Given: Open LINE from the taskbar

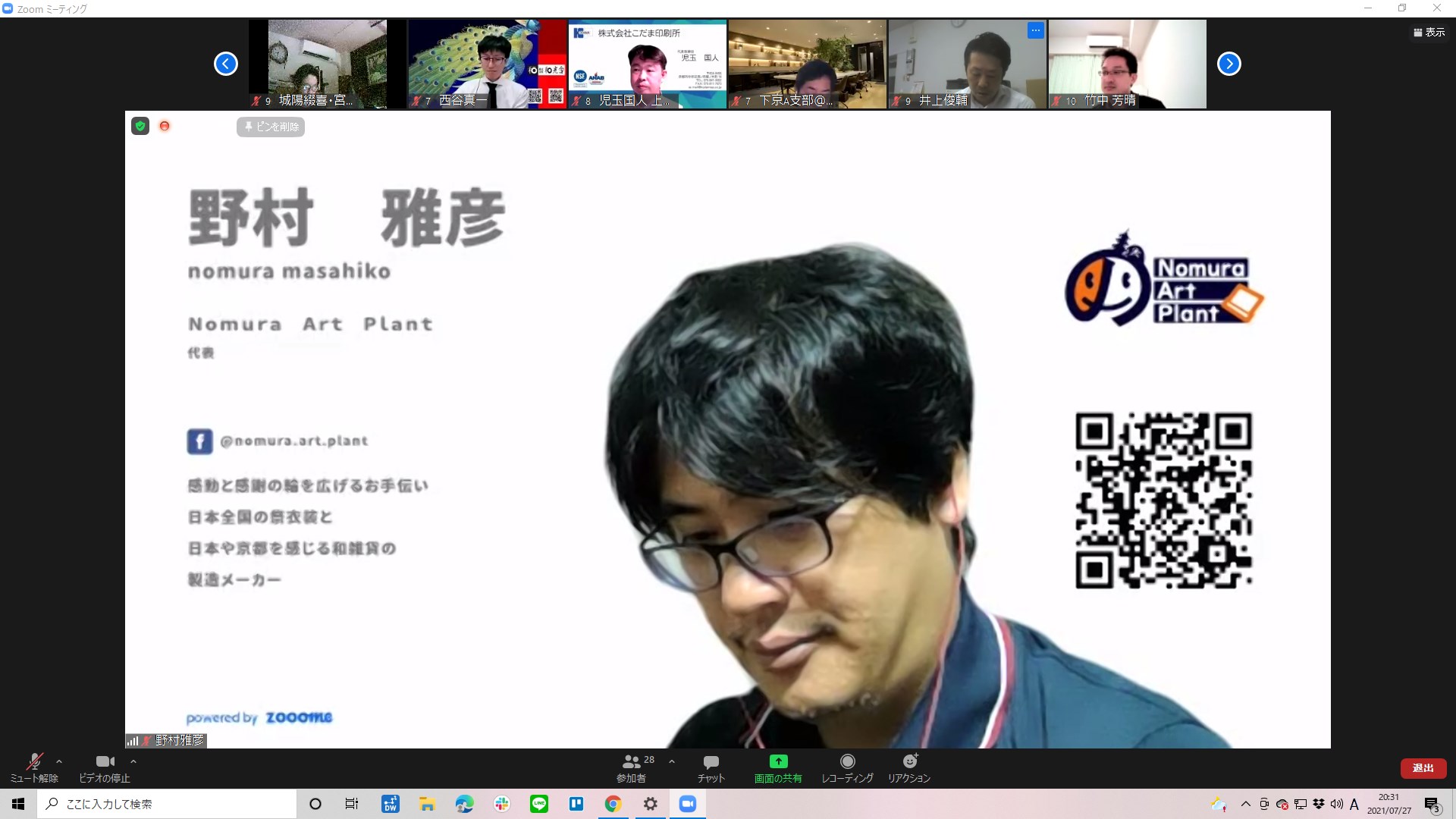Looking at the screenshot, I should click(539, 804).
